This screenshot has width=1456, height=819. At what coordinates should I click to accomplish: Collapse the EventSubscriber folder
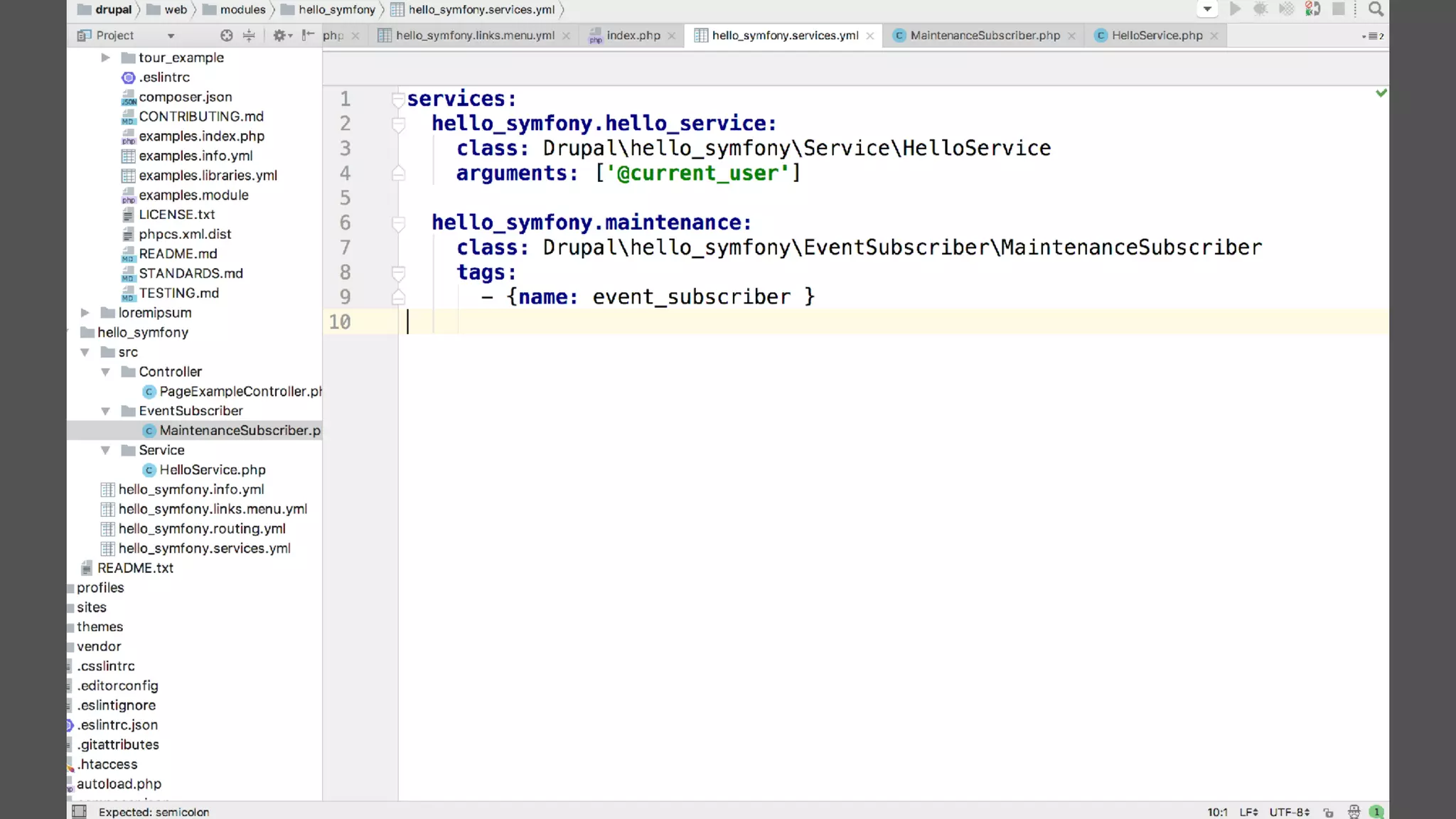click(105, 411)
